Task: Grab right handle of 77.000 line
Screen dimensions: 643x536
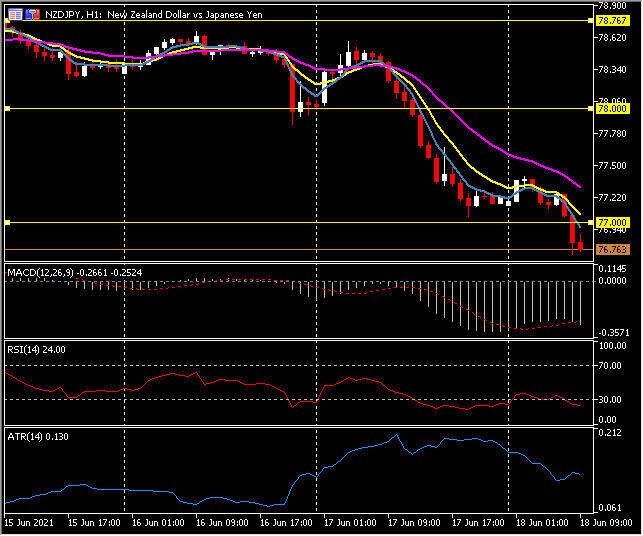Action: tap(590, 223)
